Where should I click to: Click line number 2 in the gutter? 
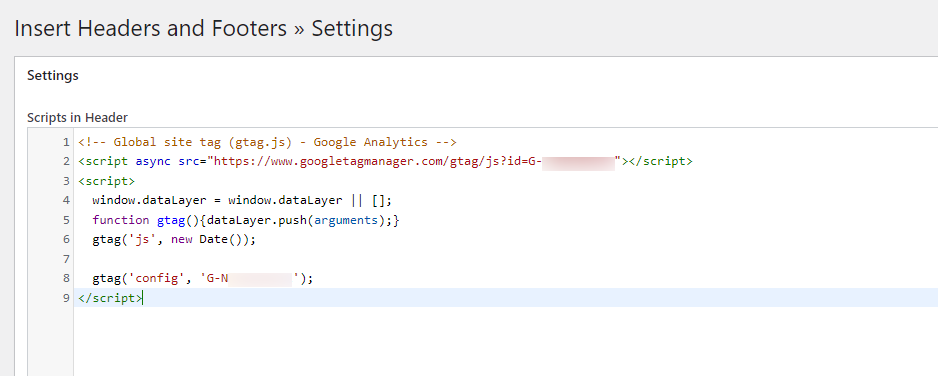coord(66,161)
